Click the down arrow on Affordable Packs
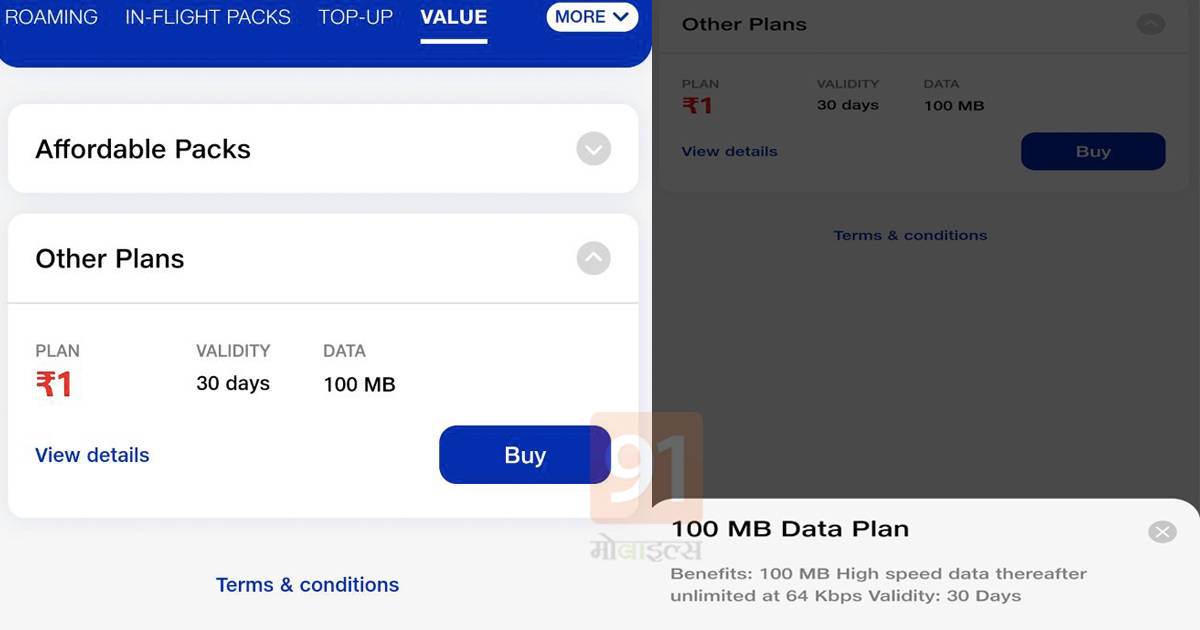Image resolution: width=1200 pixels, height=630 pixels. [593, 148]
